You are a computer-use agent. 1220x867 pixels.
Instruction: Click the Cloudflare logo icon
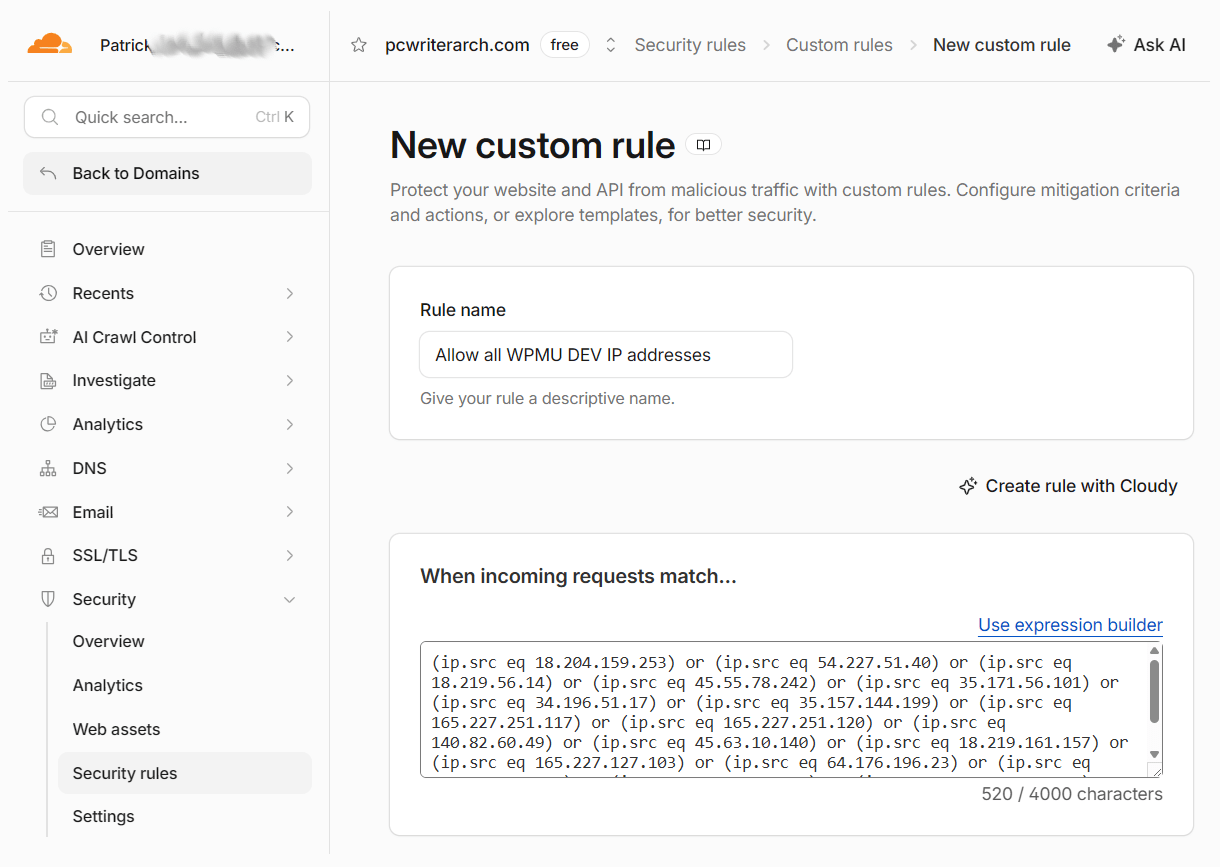click(x=49, y=44)
